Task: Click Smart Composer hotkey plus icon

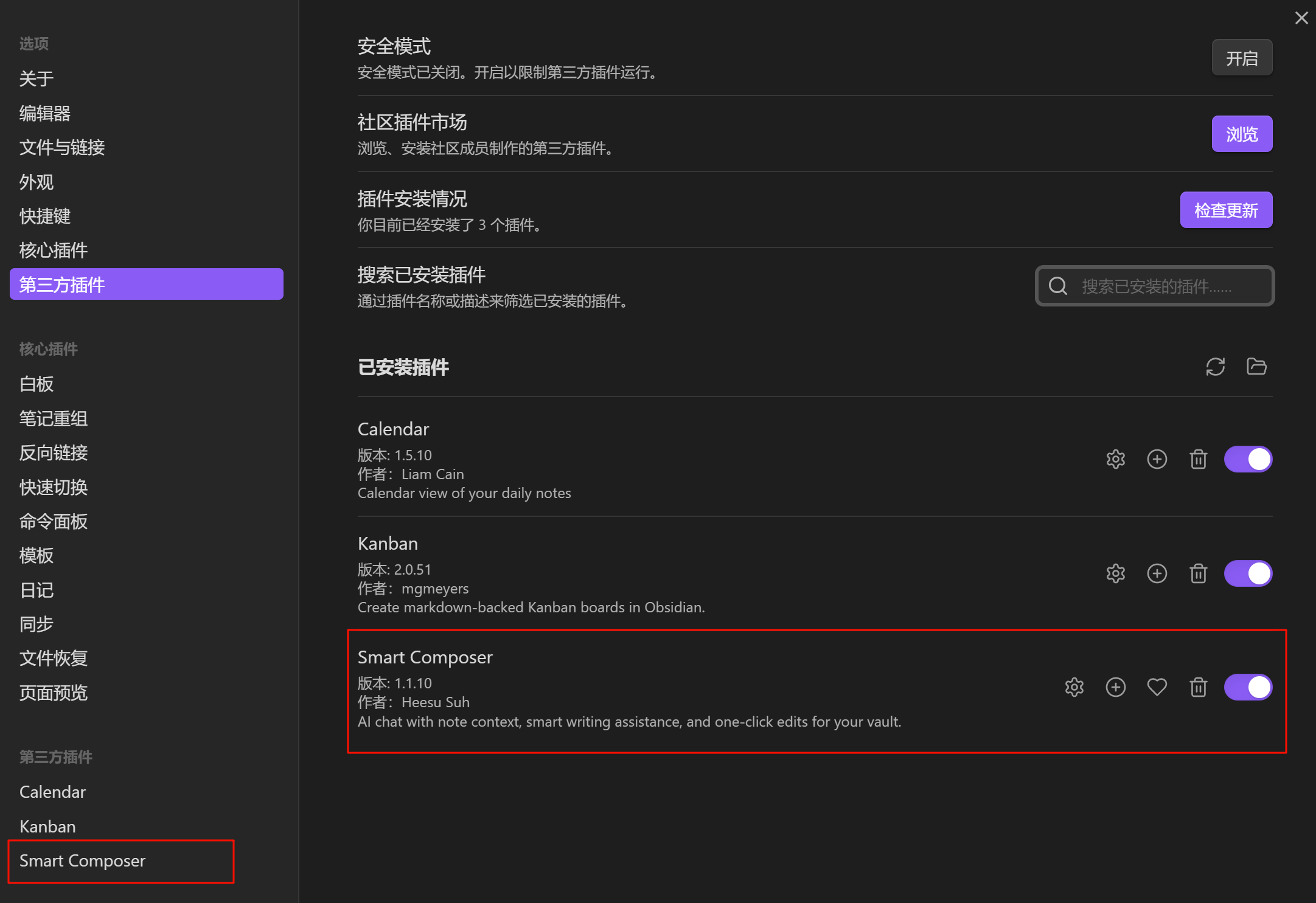Action: (x=1115, y=687)
